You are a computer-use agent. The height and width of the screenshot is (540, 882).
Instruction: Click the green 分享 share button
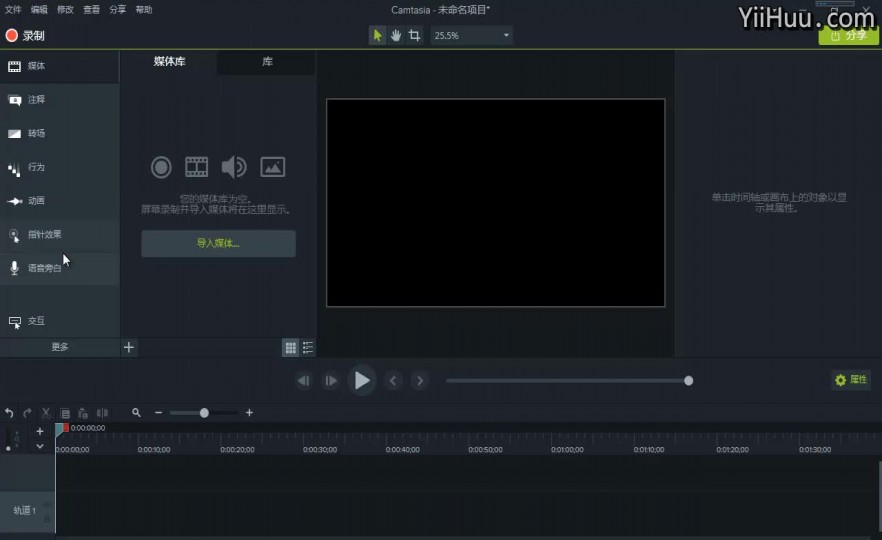pos(848,35)
